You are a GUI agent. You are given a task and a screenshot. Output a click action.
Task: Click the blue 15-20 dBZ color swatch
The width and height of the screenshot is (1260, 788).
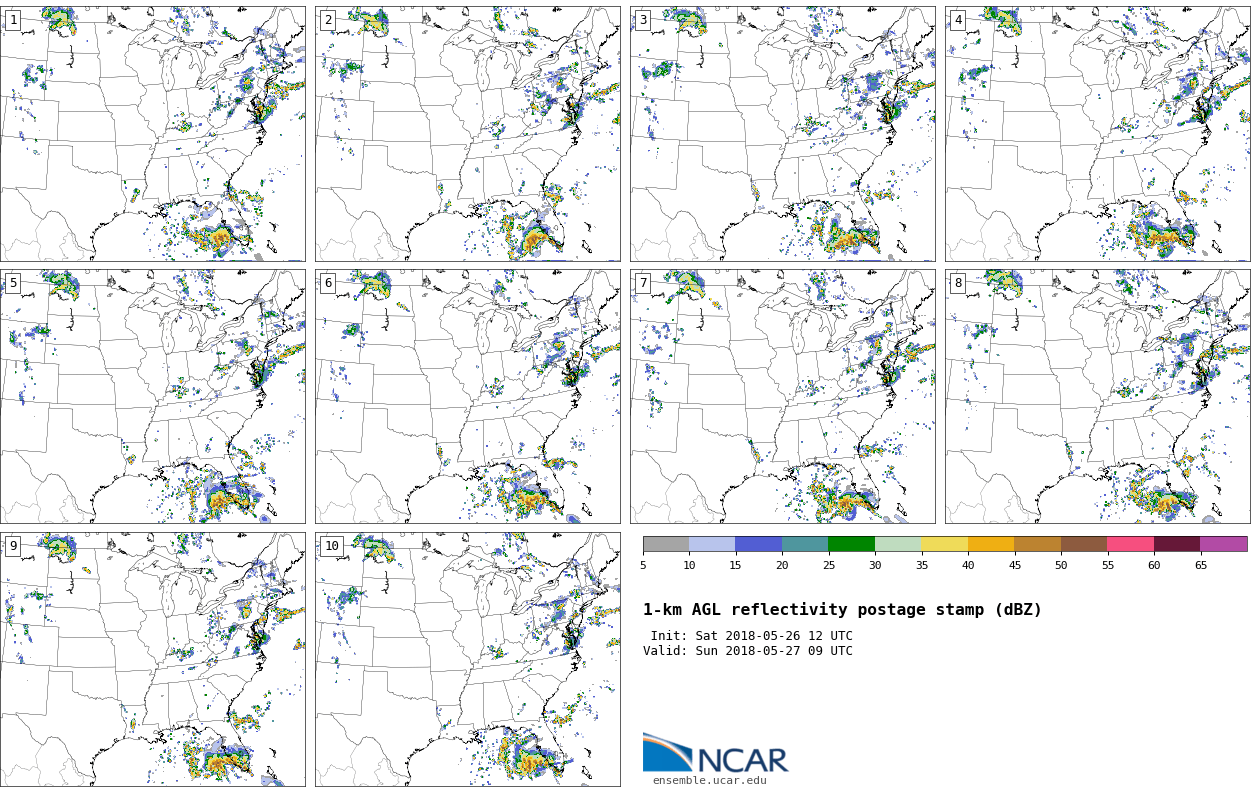coord(758,544)
